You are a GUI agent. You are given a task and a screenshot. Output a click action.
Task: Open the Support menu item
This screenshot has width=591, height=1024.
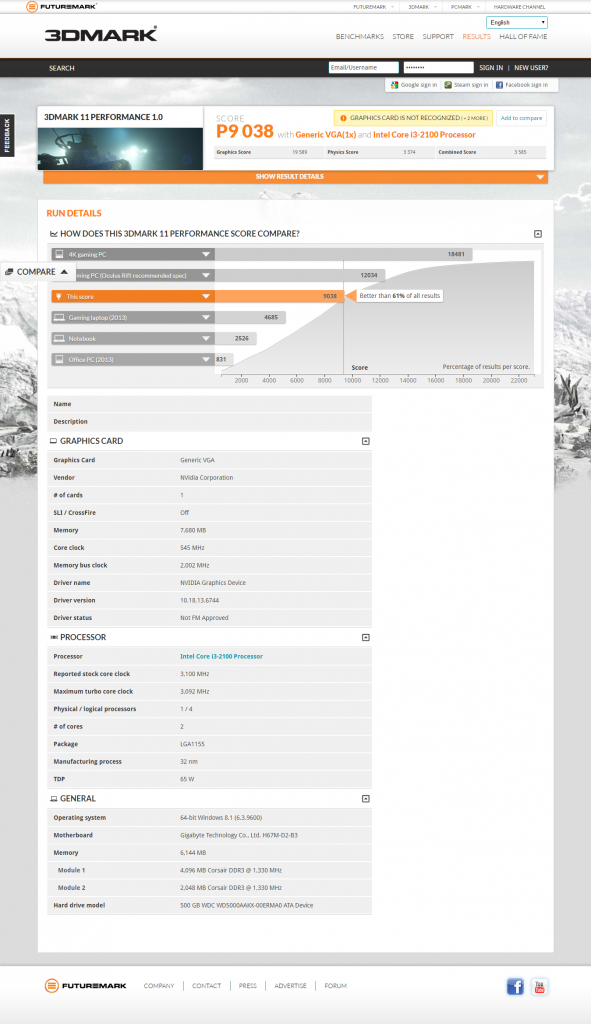coord(438,37)
